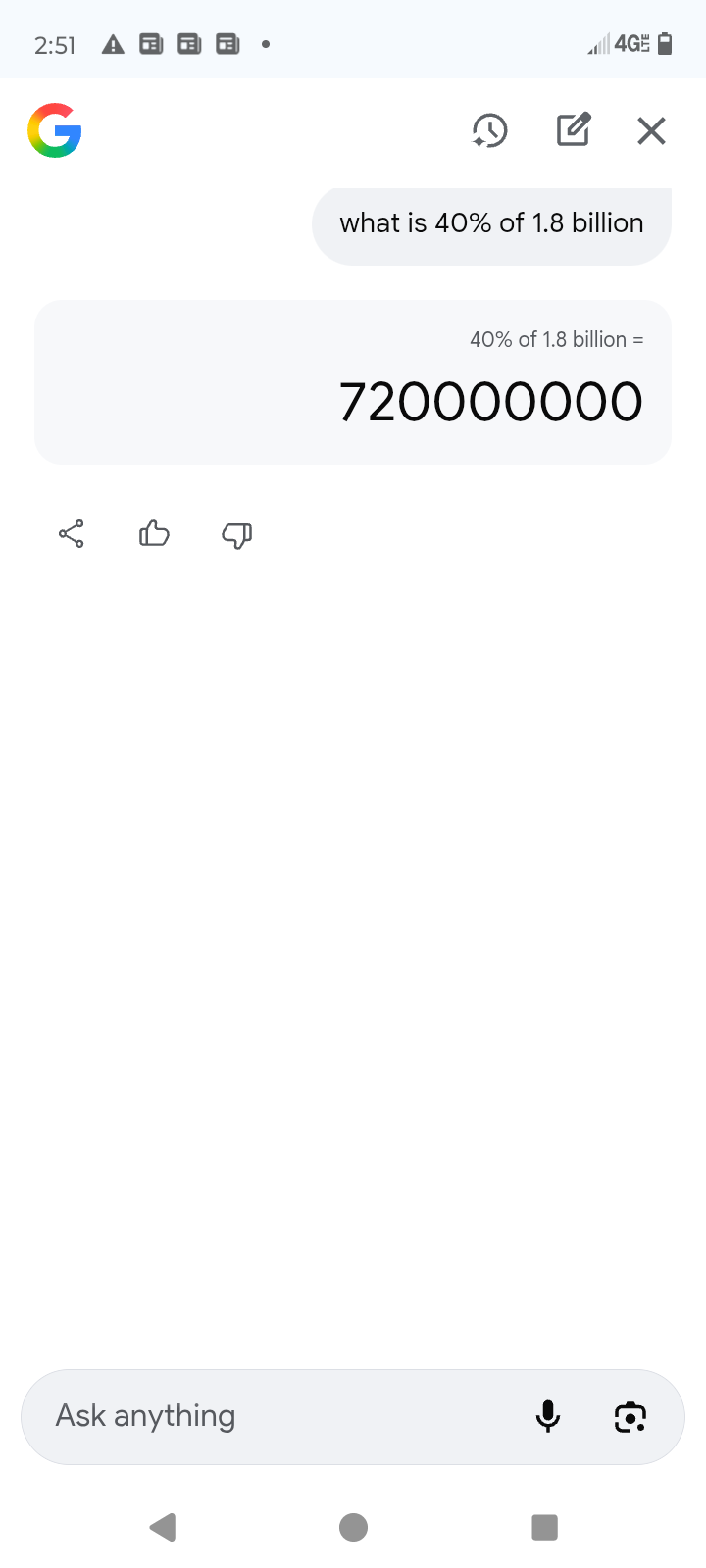Tap the microphone for voice input

coord(548,1416)
